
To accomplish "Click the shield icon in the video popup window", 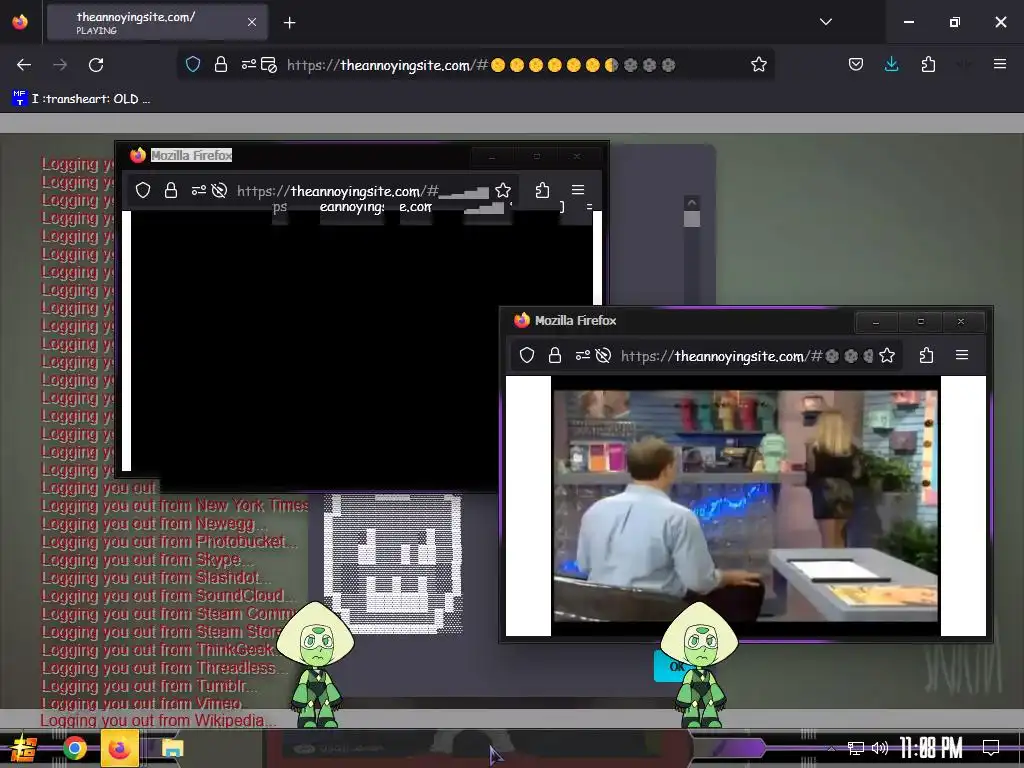I will [x=527, y=355].
